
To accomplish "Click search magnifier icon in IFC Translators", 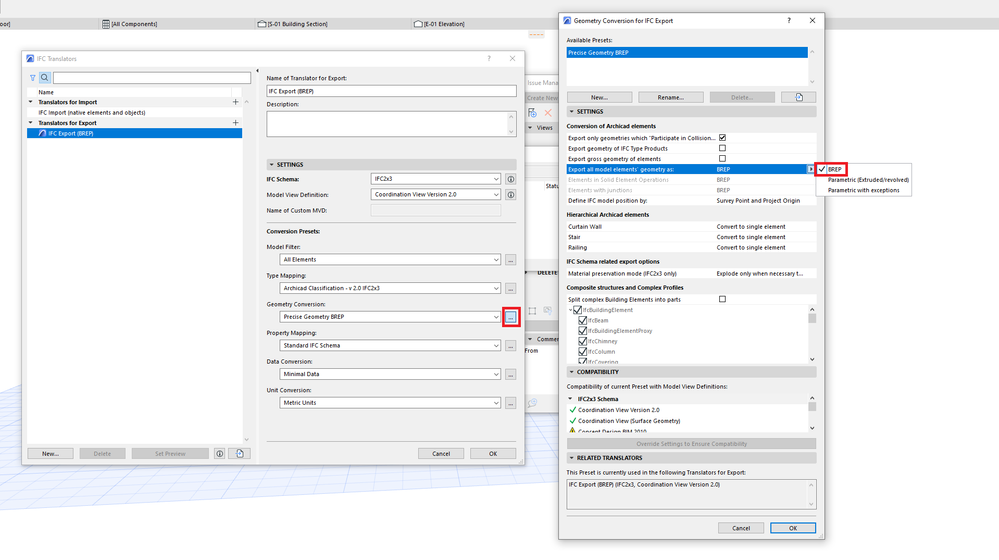I will click(x=45, y=78).
